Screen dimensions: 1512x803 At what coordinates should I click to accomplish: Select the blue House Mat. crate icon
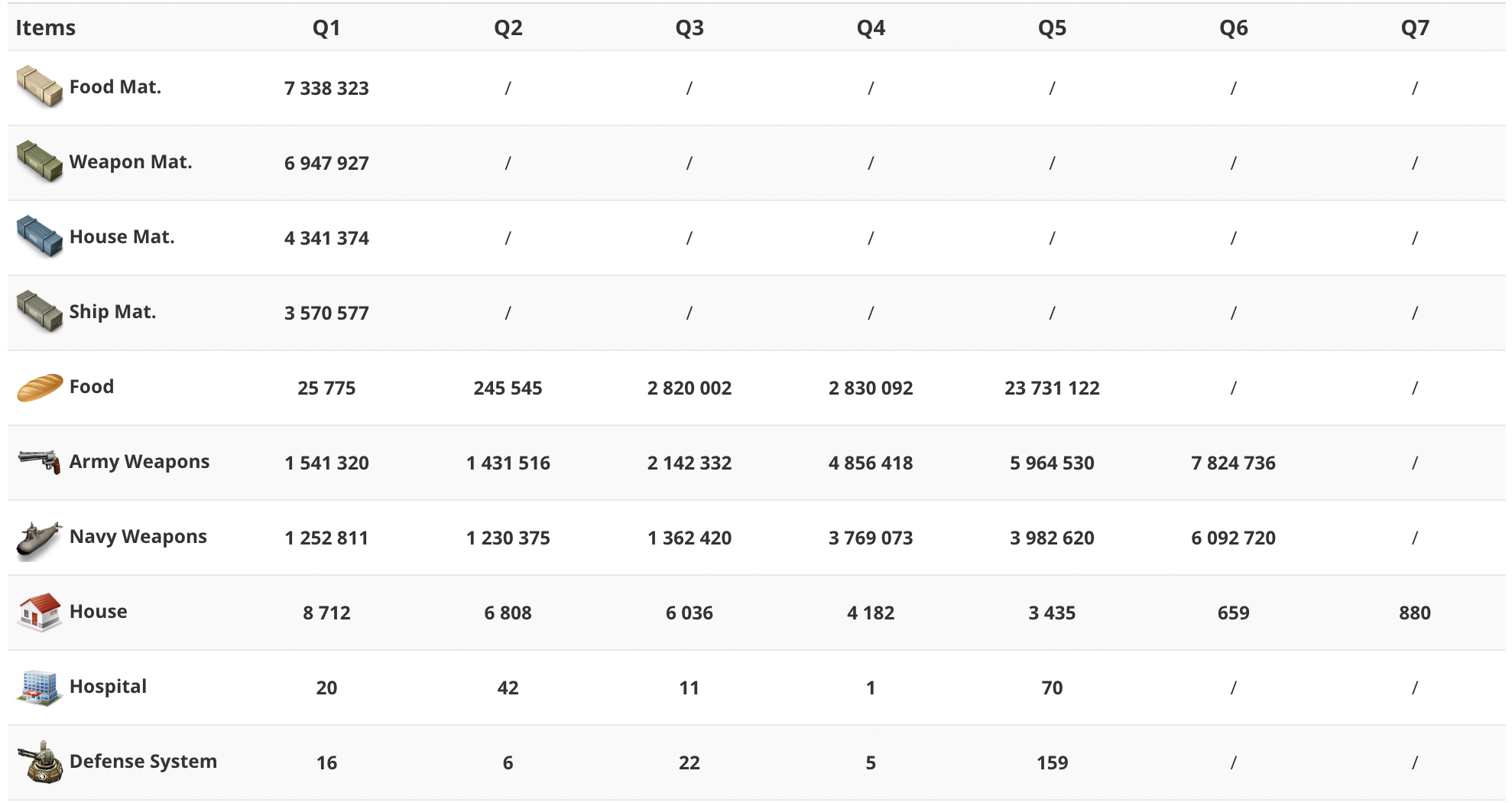coord(39,236)
